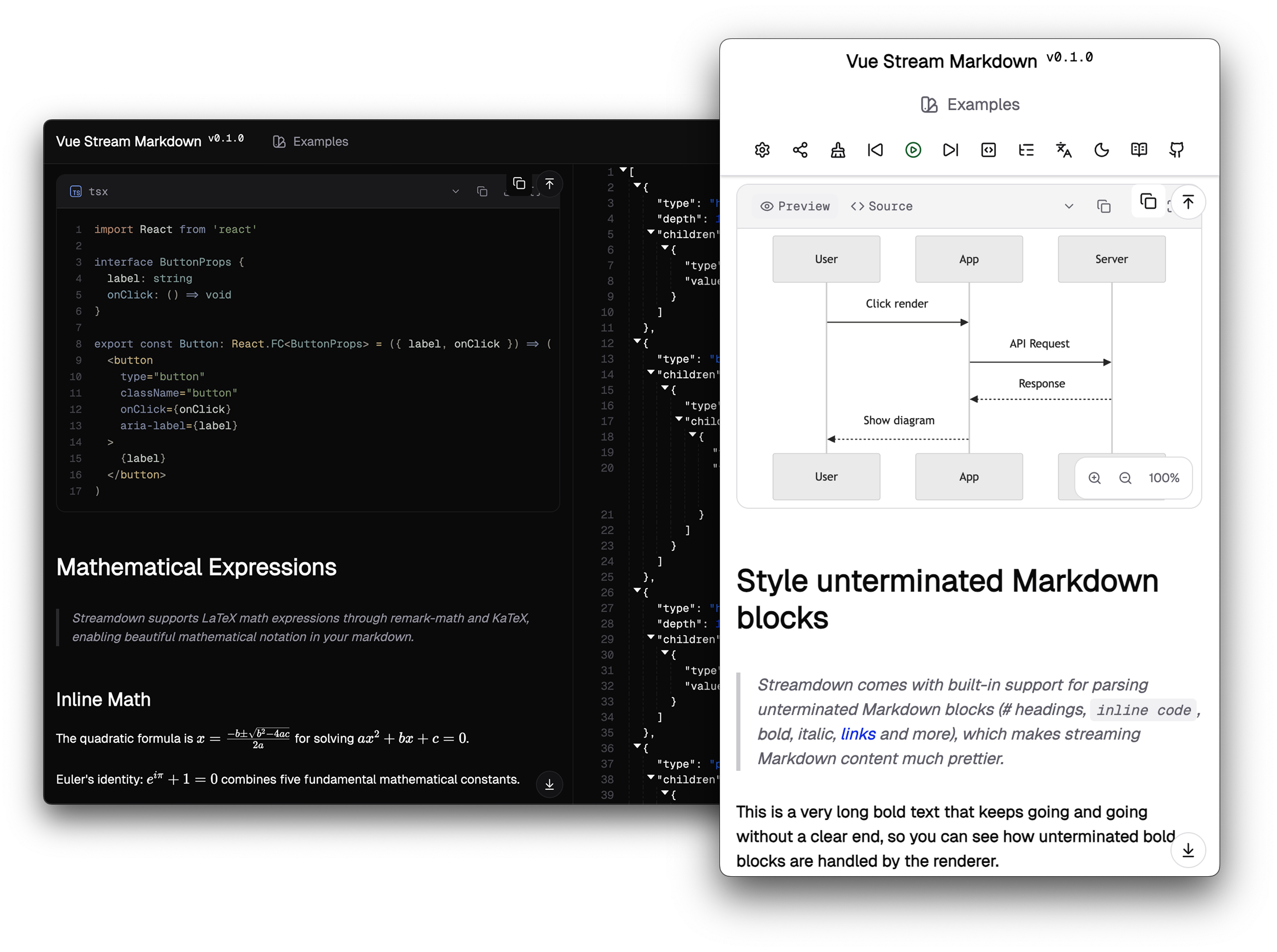The width and height of the screenshot is (1277, 952).
Task: Zoom out on the sequence diagram
Action: pyautogui.click(x=1125, y=478)
